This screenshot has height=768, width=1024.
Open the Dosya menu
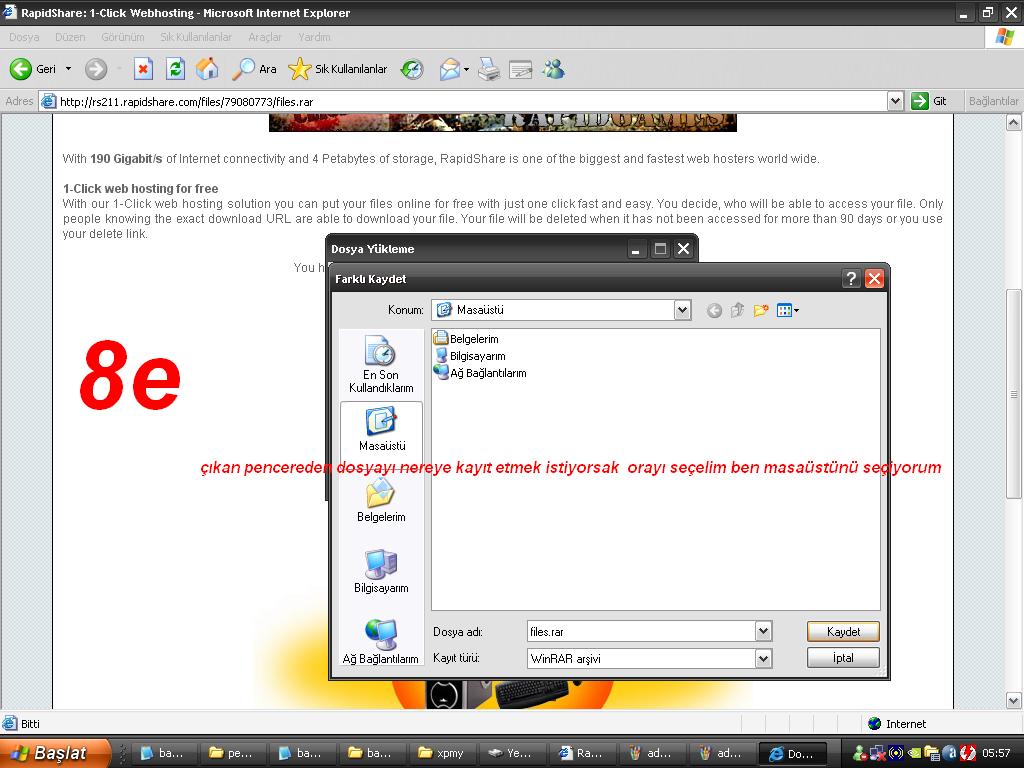click(x=24, y=37)
